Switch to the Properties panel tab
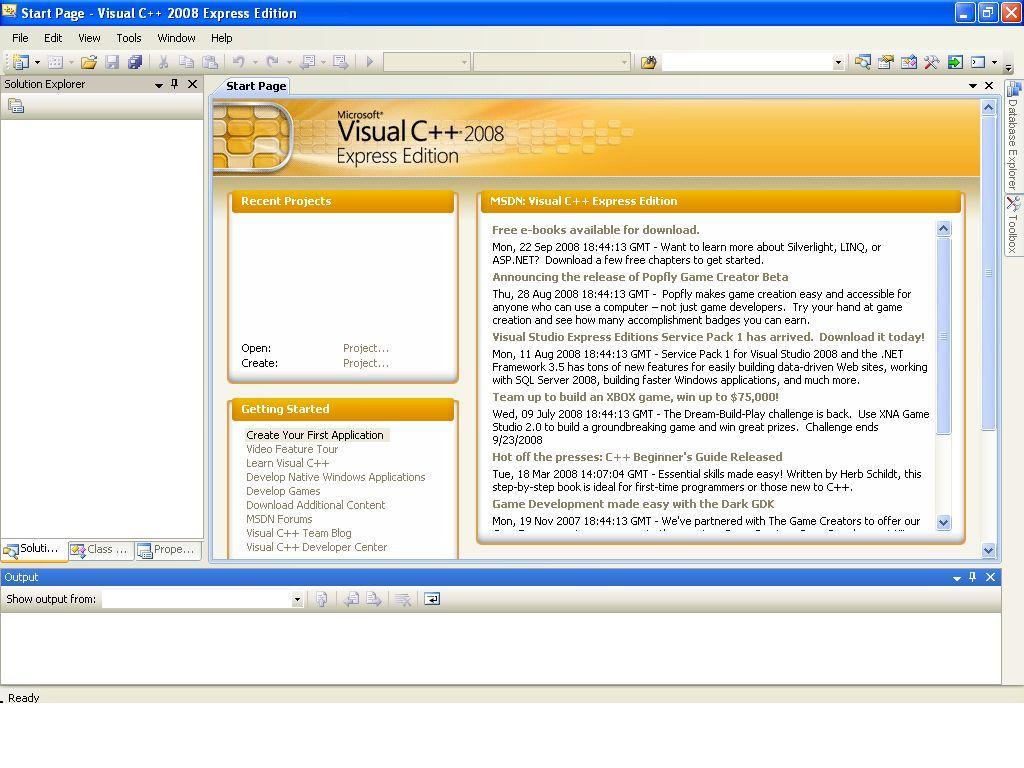This screenshot has width=1024, height=768. [x=168, y=550]
